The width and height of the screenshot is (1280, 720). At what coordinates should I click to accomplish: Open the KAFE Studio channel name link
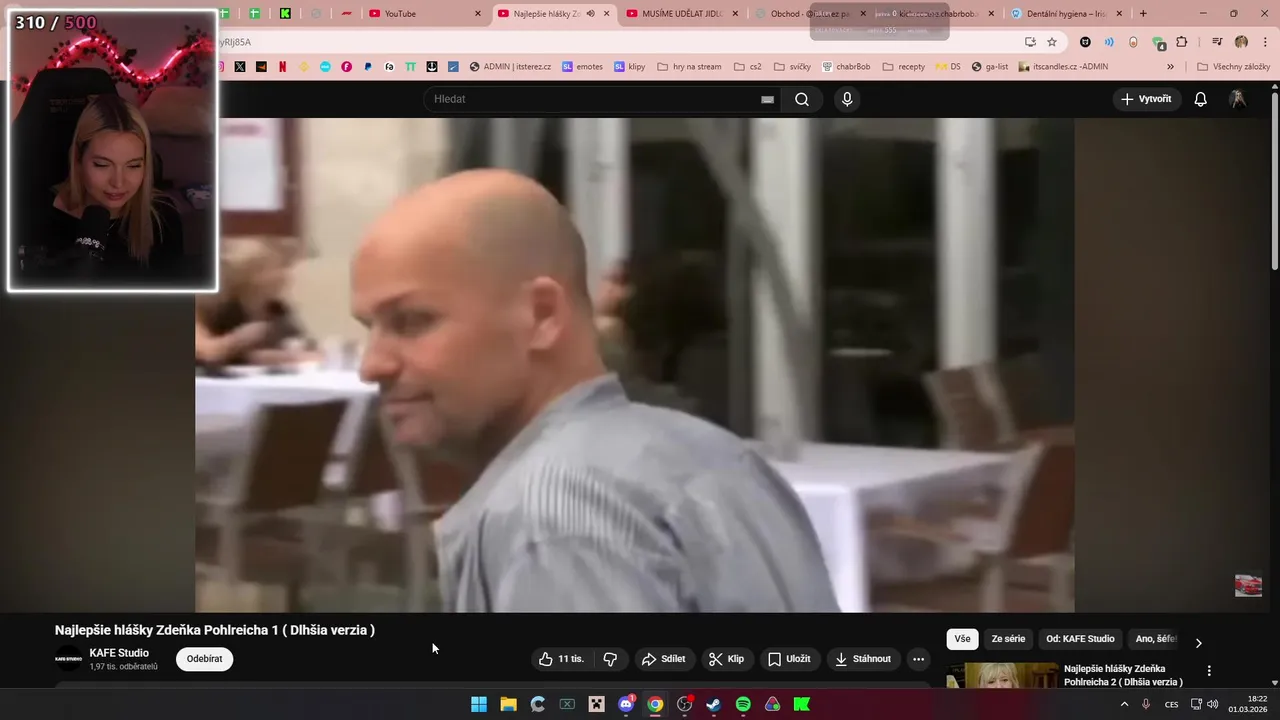pos(119,653)
